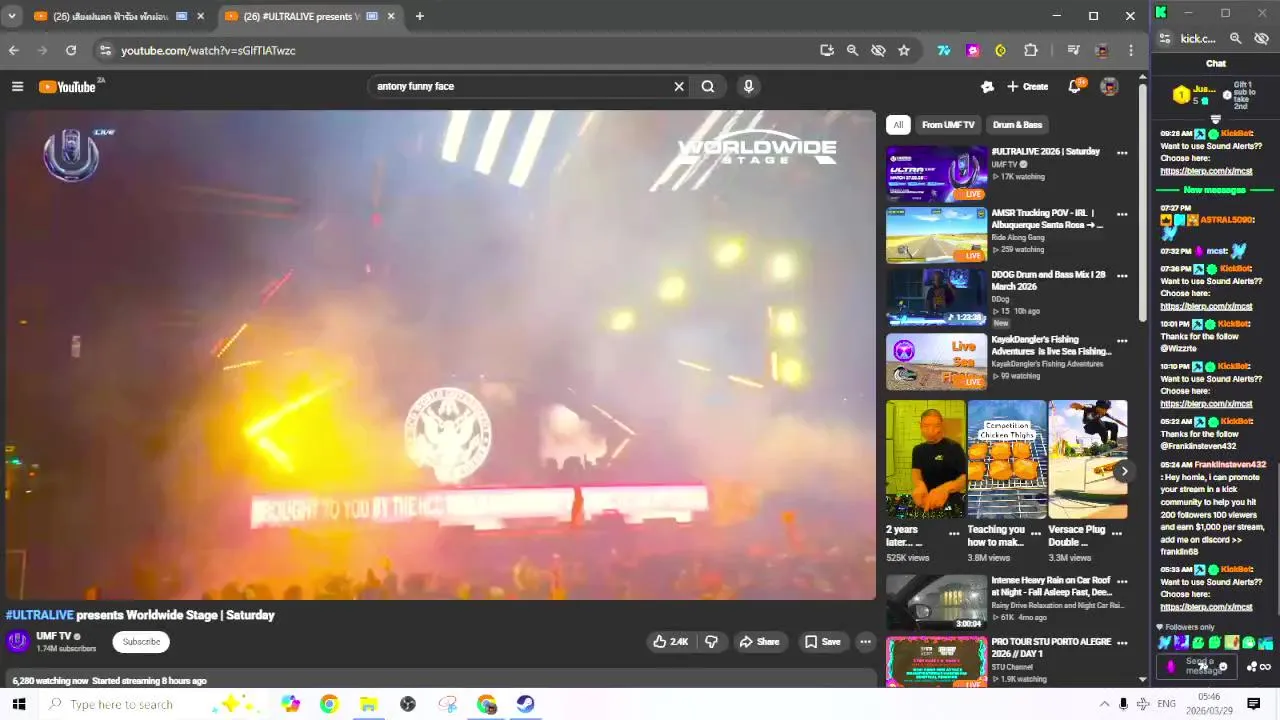Viewport: 1280px width, 720px height.
Task: Open the YouTube Create menu
Action: coord(1028,87)
